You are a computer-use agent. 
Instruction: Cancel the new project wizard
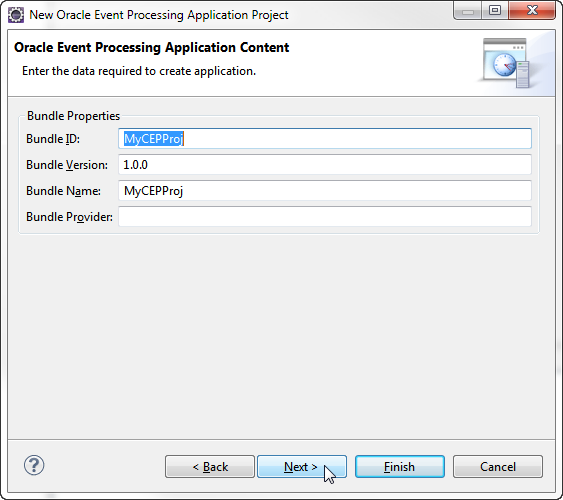click(x=498, y=467)
